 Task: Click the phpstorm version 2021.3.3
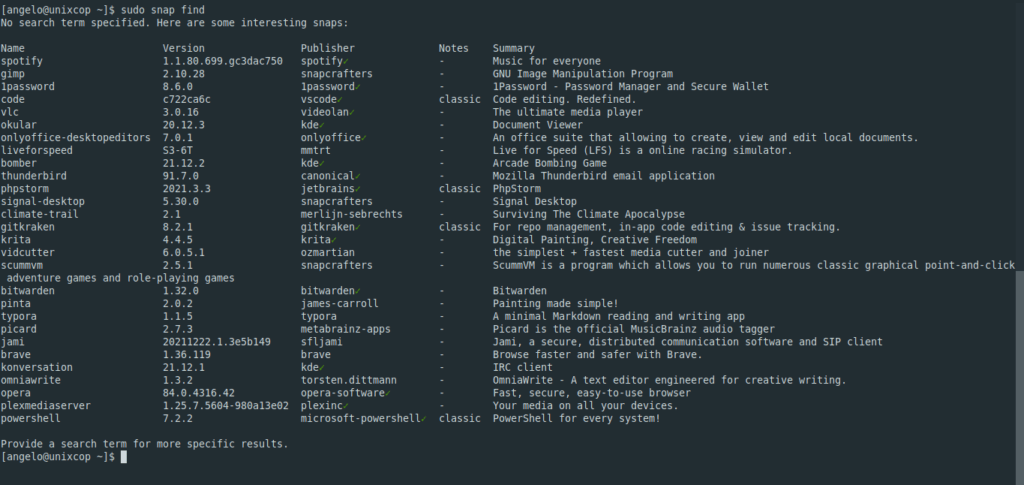tap(187, 189)
